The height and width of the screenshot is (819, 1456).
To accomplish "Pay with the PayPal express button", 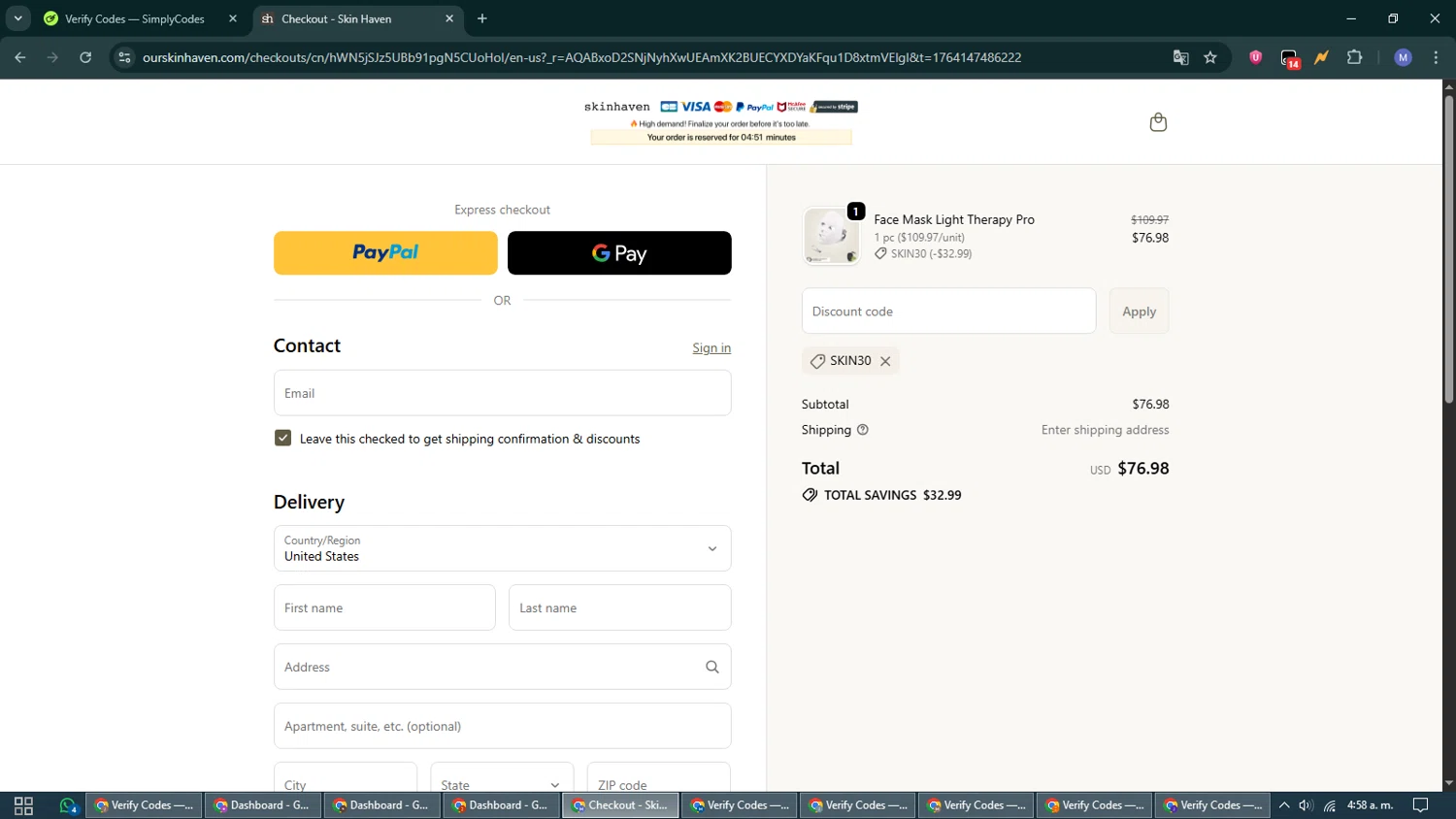I will pyautogui.click(x=385, y=252).
